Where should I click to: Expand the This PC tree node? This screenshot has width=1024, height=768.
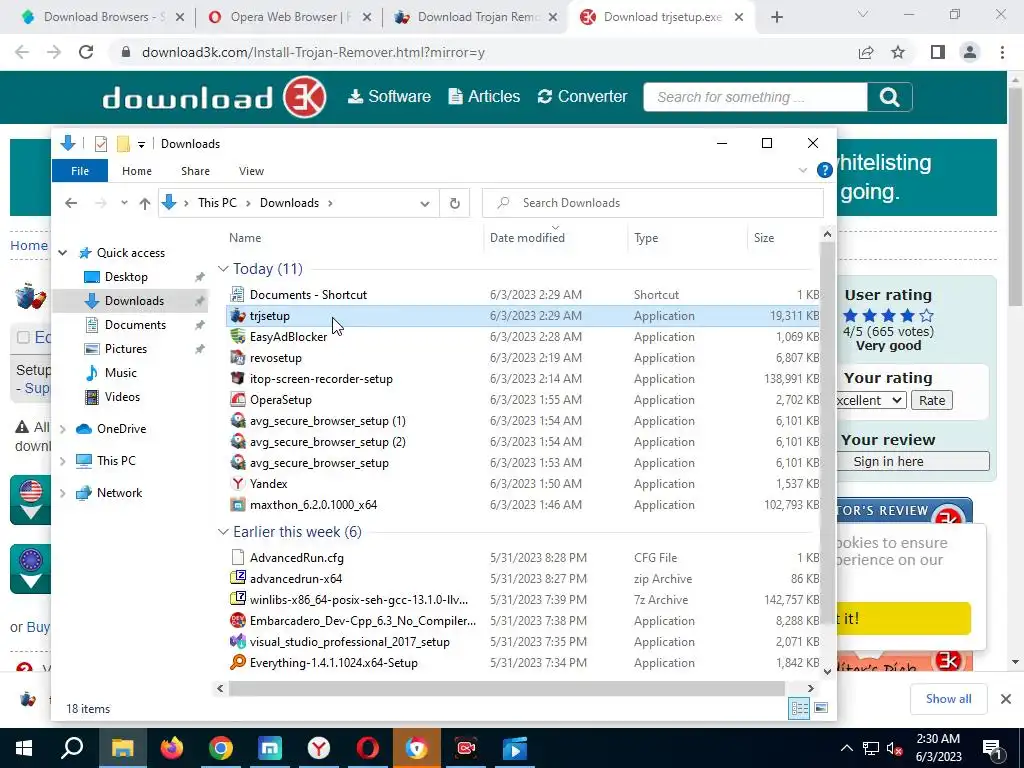[x=63, y=461]
